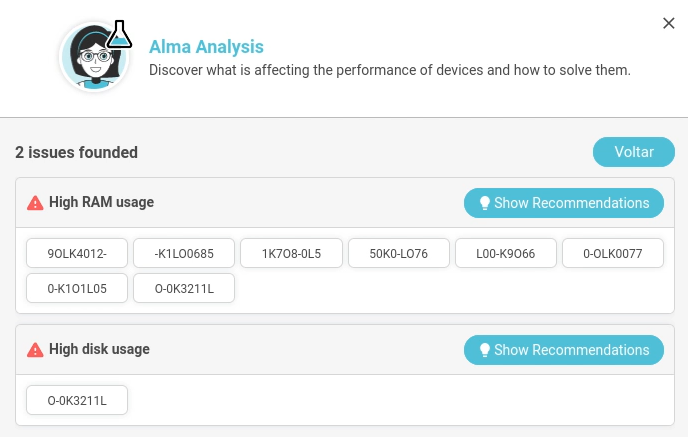The image size is (688, 437).
Task: Select device 0-OLK0077 chip
Action: point(613,253)
